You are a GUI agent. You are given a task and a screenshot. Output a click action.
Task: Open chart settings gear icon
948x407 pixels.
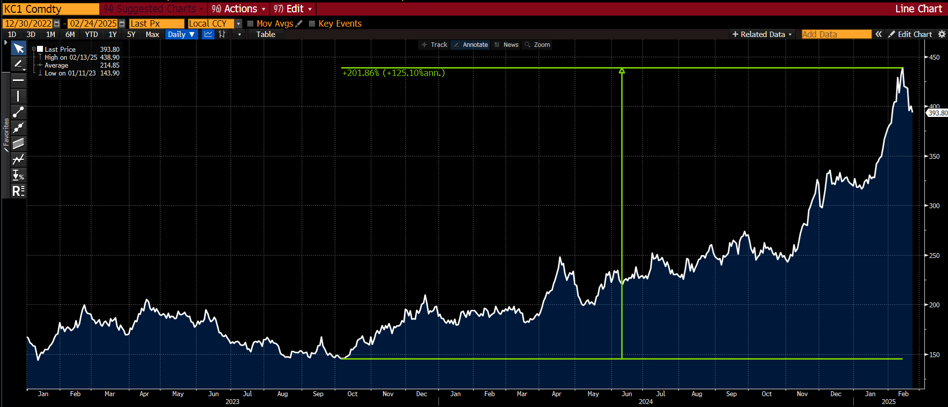(940, 34)
